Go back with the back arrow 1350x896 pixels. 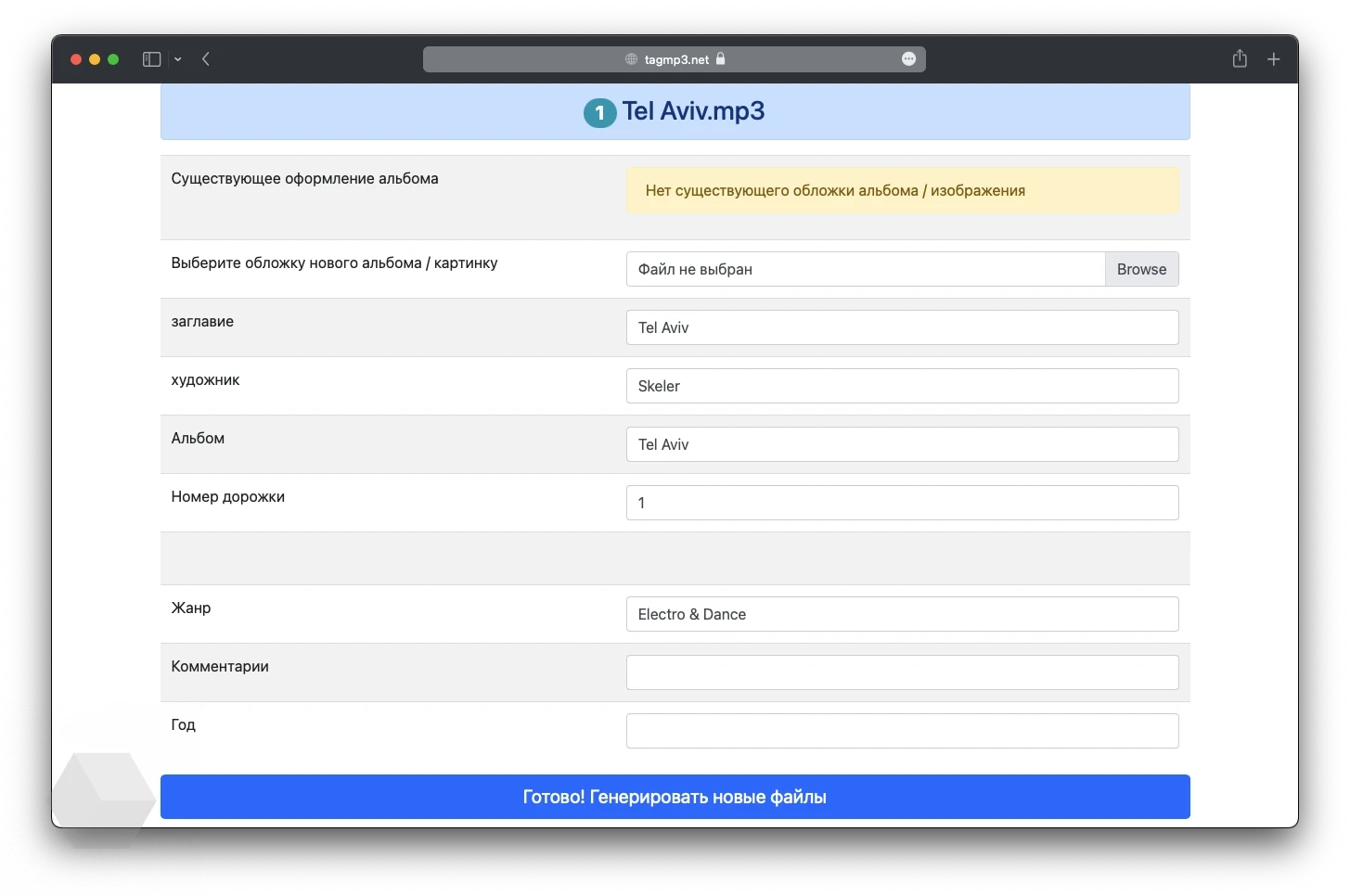point(206,59)
